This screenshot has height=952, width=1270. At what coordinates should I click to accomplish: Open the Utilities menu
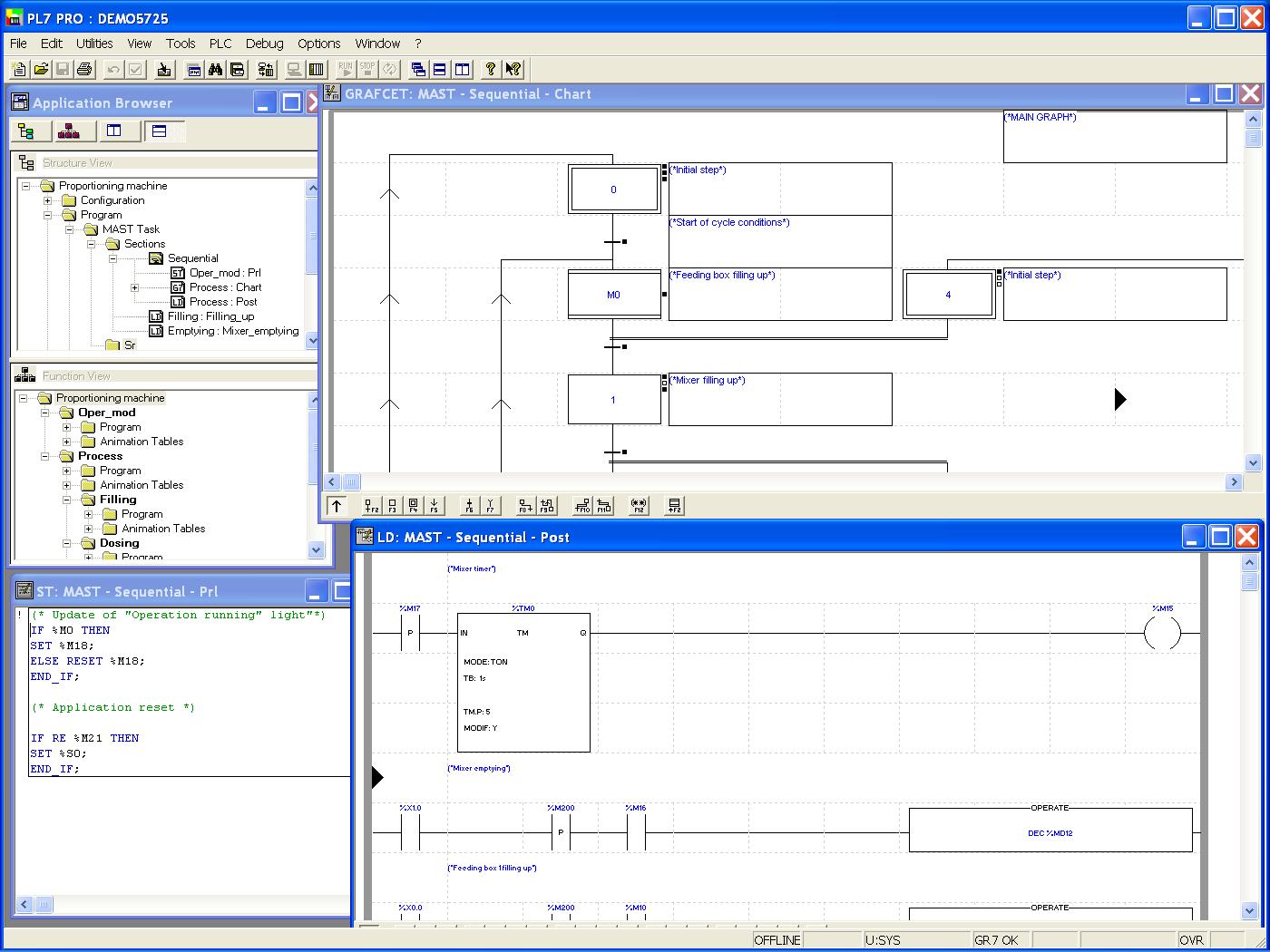pos(94,44)
